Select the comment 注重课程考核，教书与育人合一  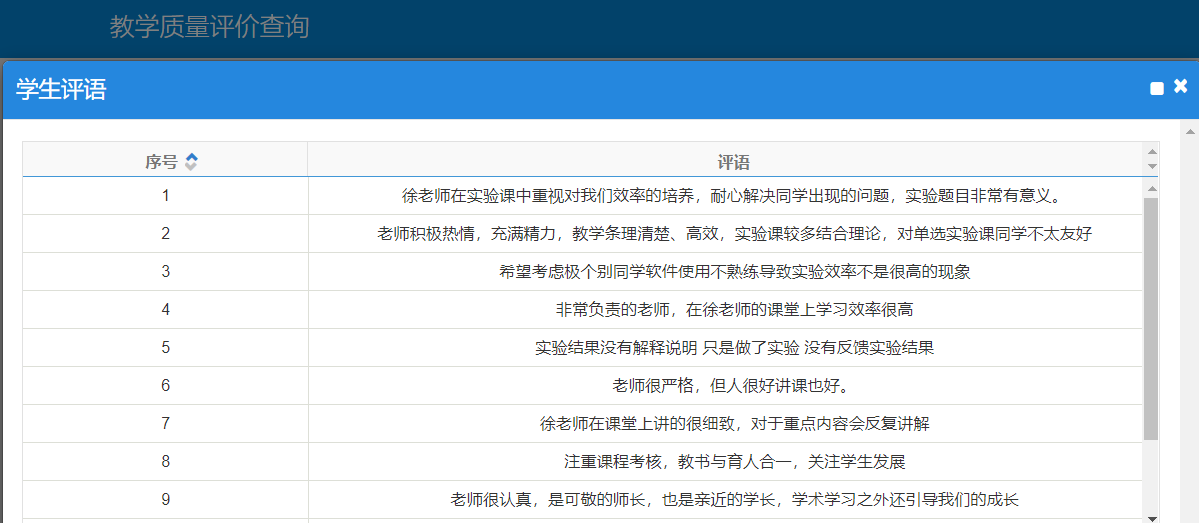(x=734, y=462)
